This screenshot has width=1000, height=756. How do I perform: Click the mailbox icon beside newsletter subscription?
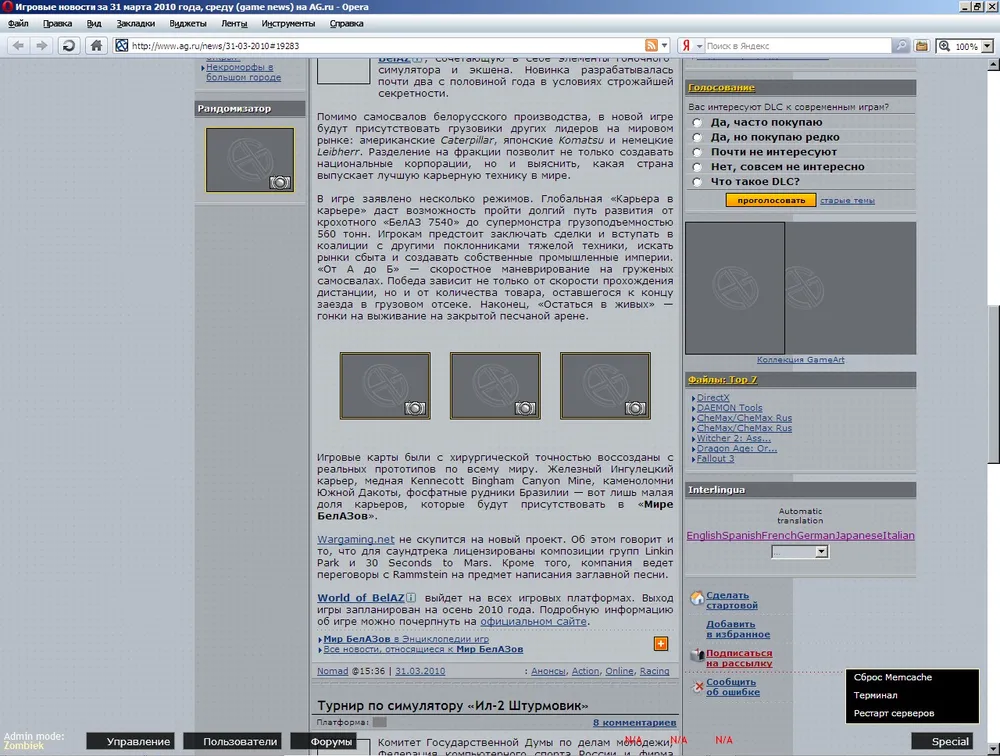tap(697, 655)
